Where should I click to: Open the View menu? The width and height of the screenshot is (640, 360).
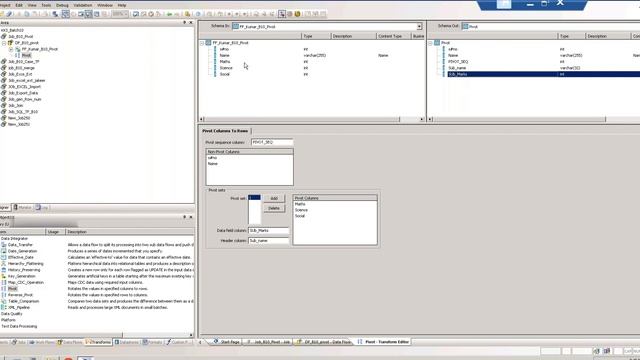point(32,5)
